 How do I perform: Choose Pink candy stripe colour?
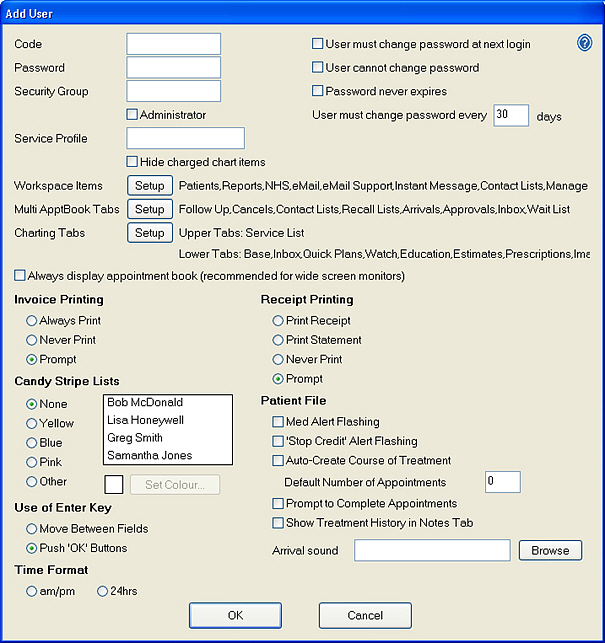(x=32, y=463)
